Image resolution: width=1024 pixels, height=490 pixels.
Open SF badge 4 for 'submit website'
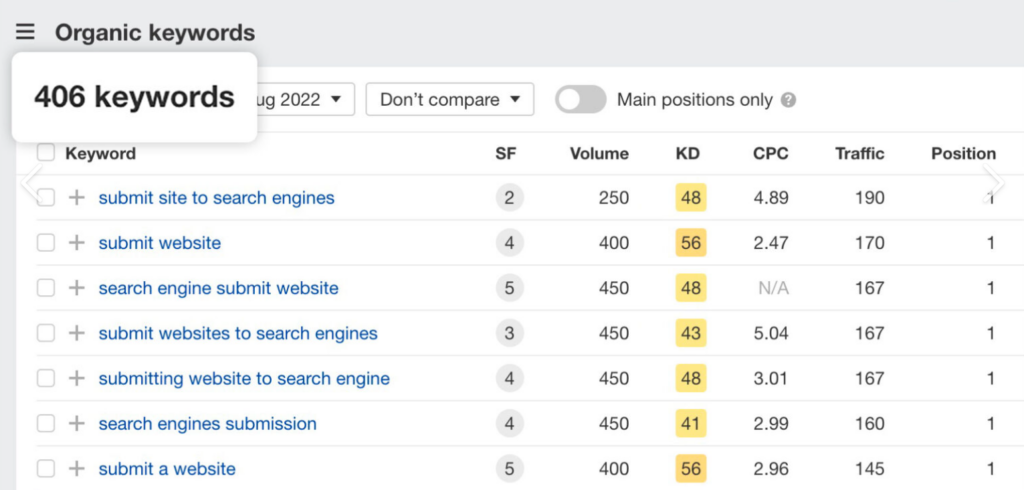[x=509, y=242]
